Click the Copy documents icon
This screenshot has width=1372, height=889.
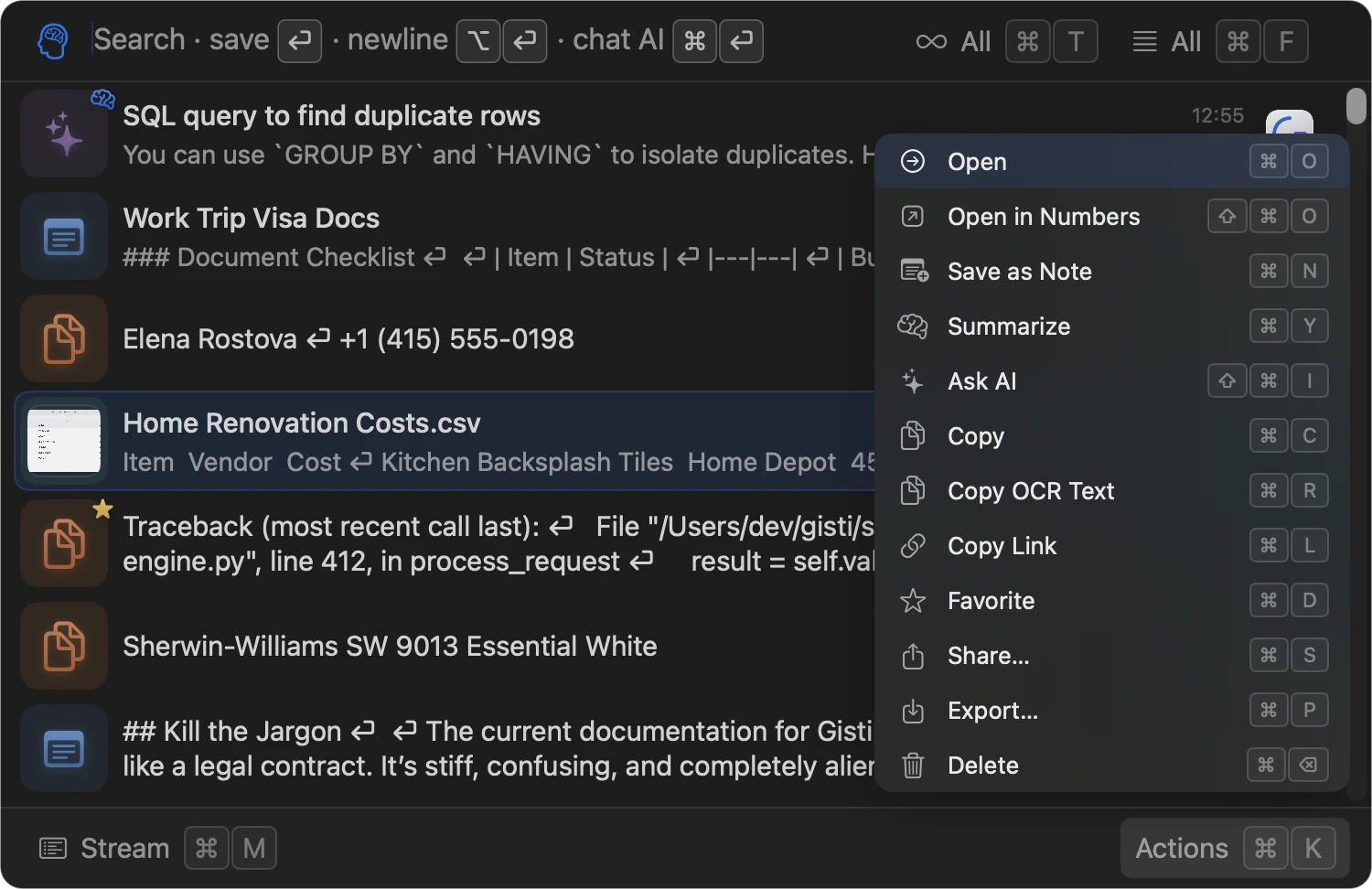pyautogui.click(x=913, y=435)
